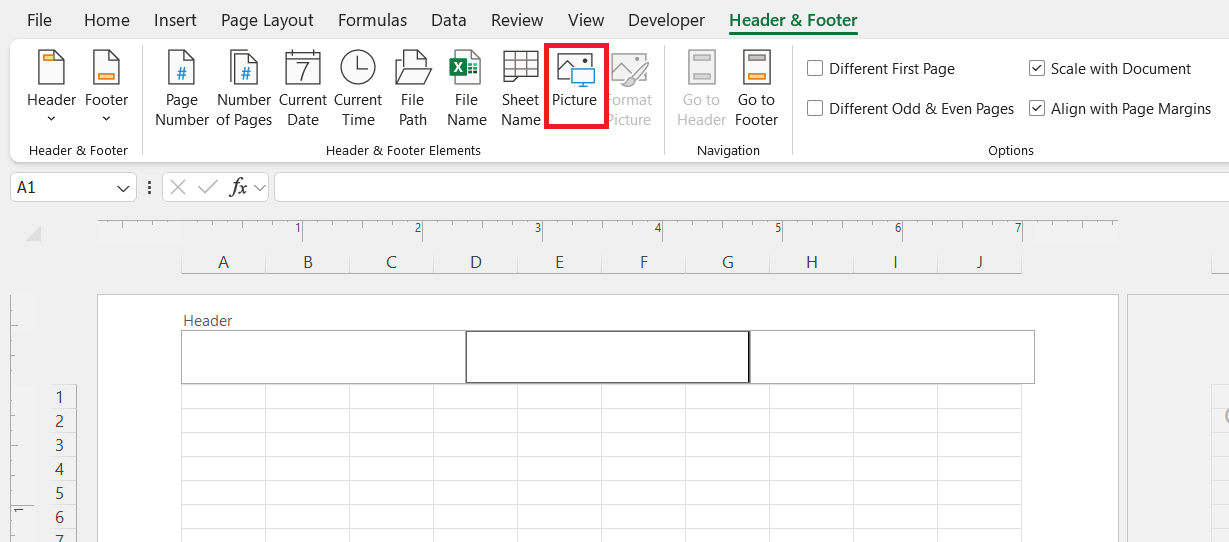Open the Developer tab

pos(666,20)
